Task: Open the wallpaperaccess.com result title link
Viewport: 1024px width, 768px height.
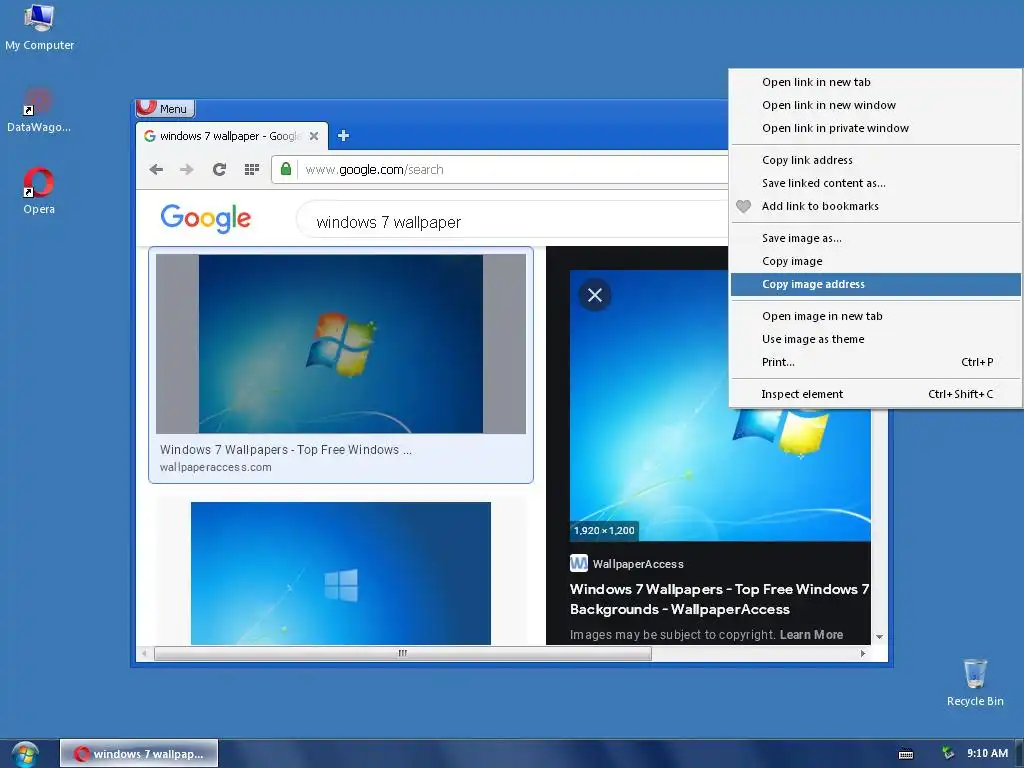Action: [x=285, y=449]
